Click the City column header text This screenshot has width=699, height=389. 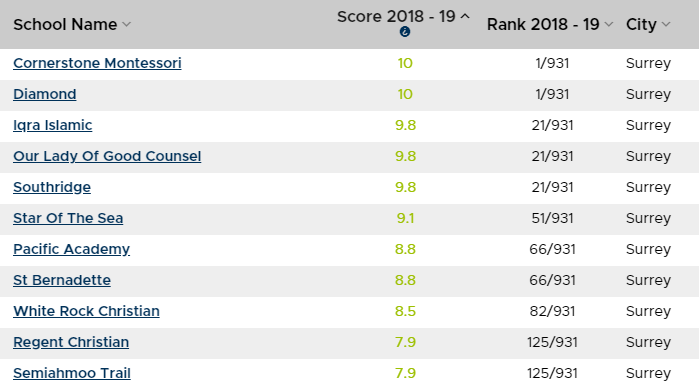pyautogui.click(x=641, y=25)
